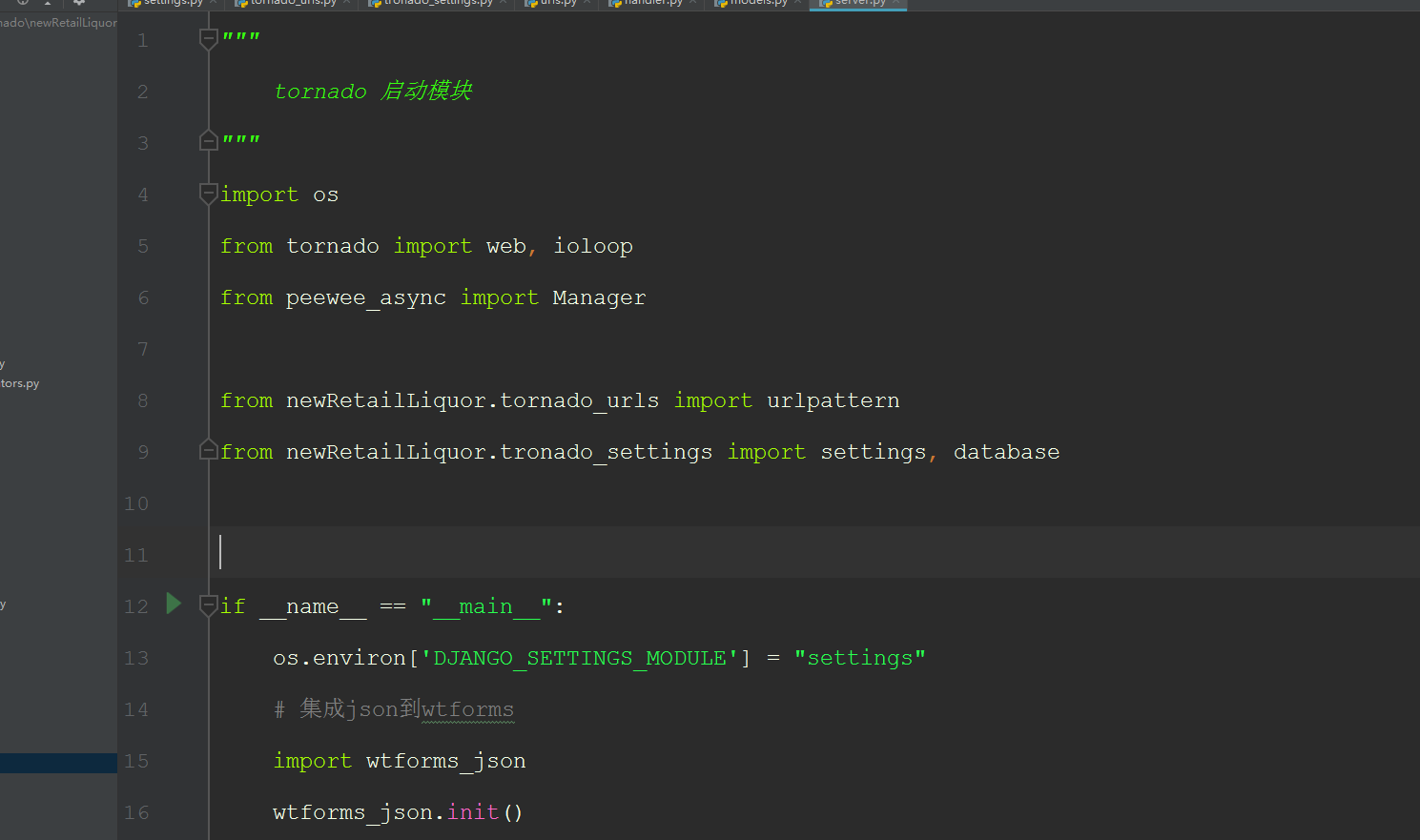
Task: Click 'wtforms_json' in the line 15 import
Action: pos(446,761)
